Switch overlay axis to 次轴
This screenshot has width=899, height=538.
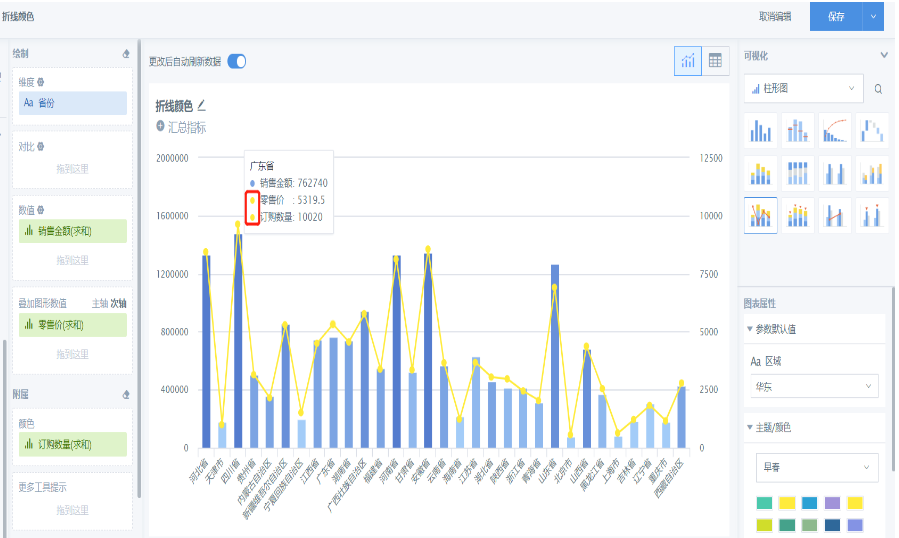coord(118,303)
